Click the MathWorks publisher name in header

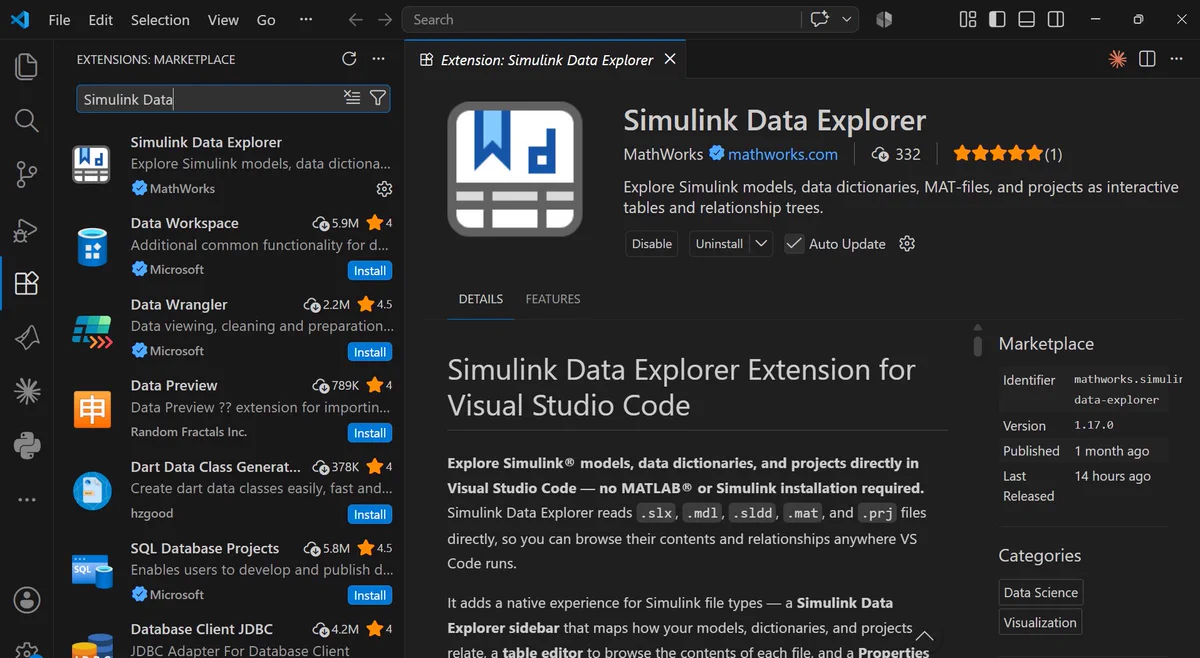(x=663, y=154)
